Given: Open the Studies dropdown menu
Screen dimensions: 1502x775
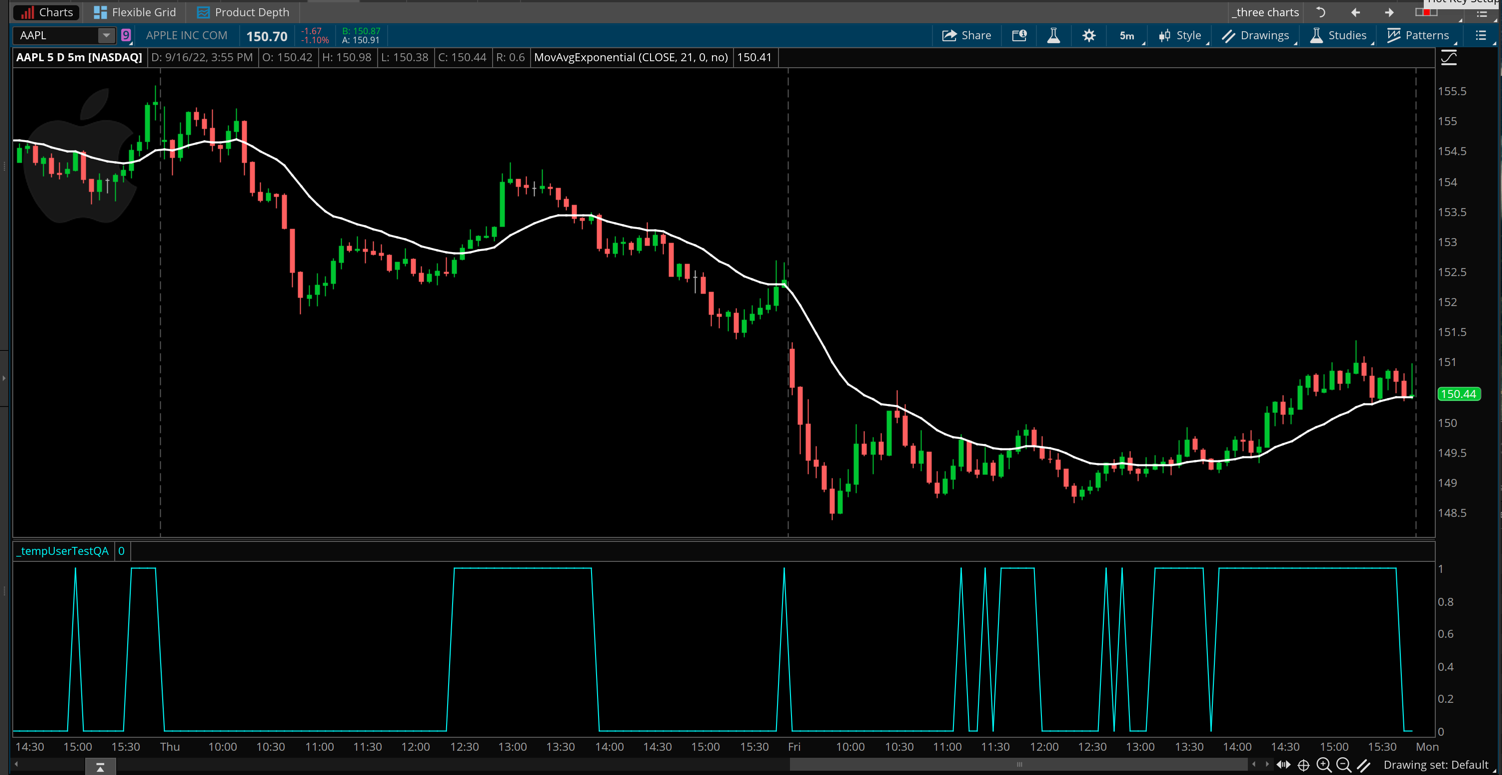Looking at the screenshot, I should [x=1338, y=35].
